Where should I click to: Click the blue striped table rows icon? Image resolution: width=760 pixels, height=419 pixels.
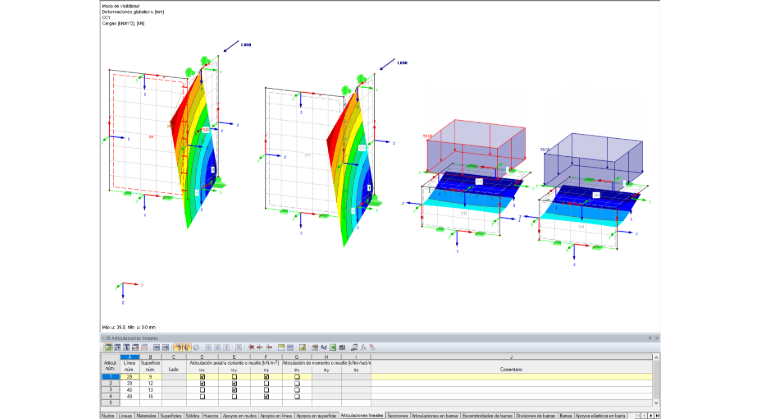[290, 347]
